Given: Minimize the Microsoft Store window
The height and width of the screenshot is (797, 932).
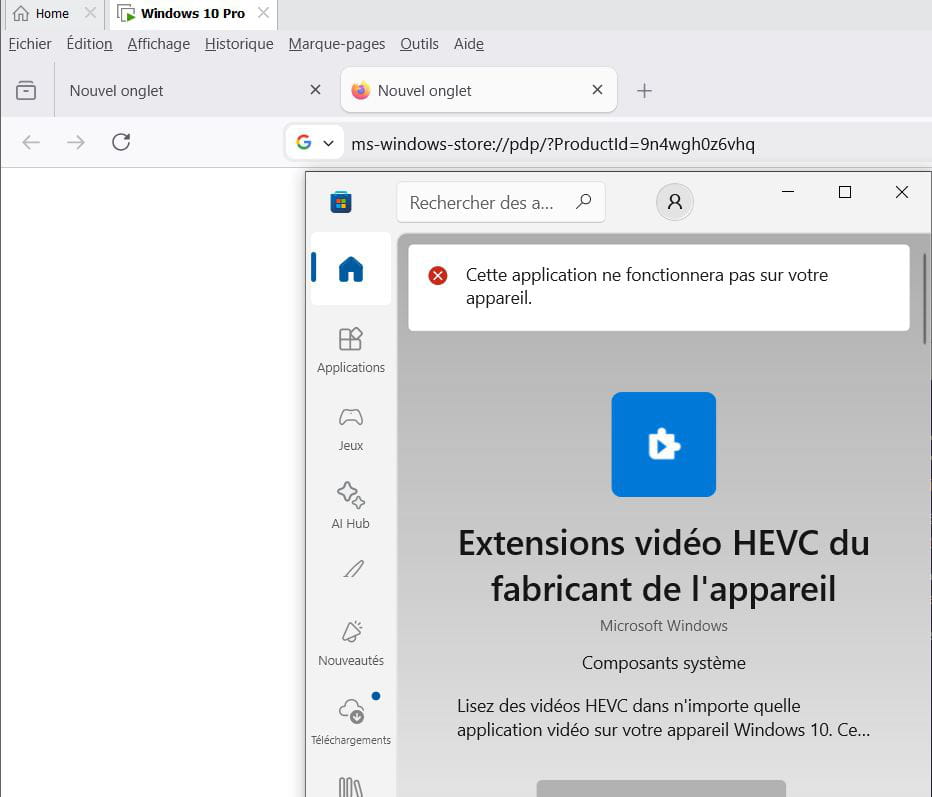Looking at the screenshot, I should click(788, 192).
